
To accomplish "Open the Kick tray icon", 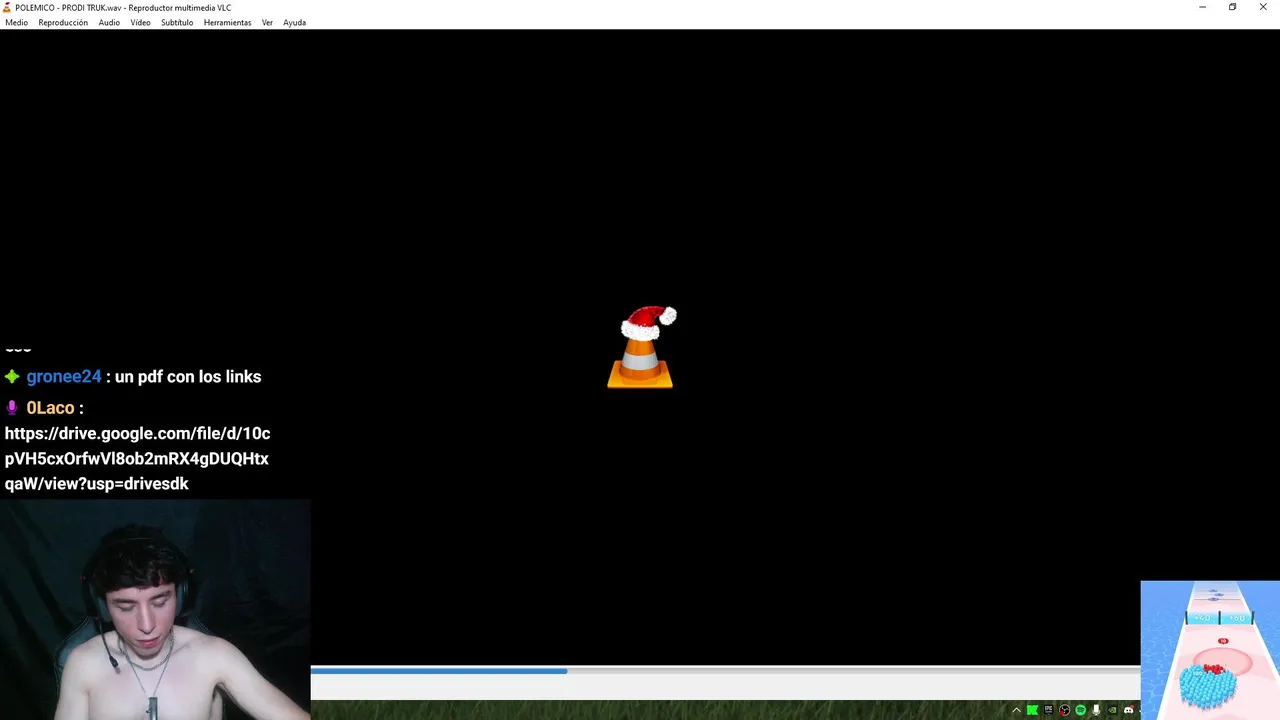I will (x=1032, y=710).
